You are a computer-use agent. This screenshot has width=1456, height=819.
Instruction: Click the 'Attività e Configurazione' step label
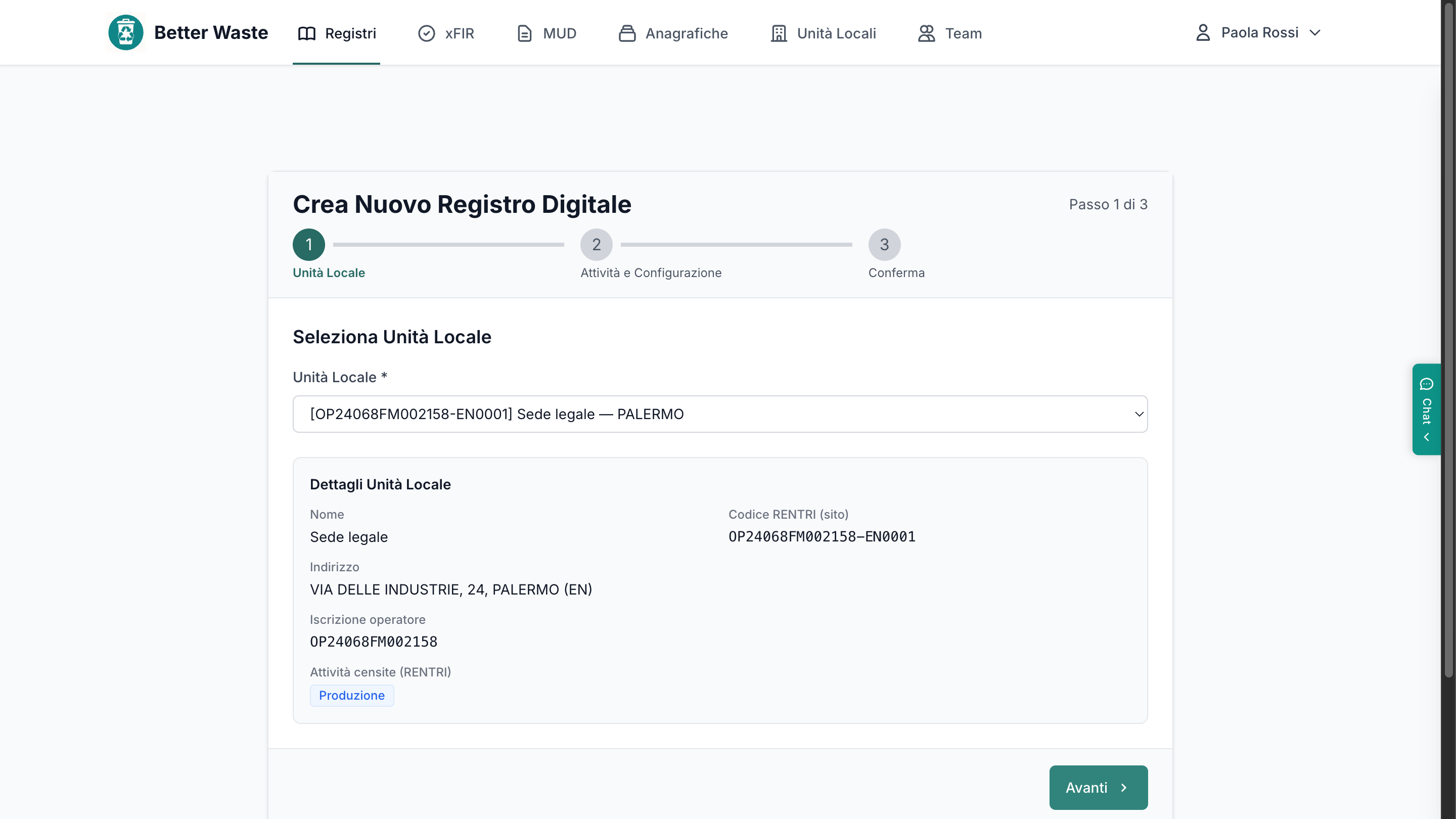pyautogui.click(x=651, y=272)
